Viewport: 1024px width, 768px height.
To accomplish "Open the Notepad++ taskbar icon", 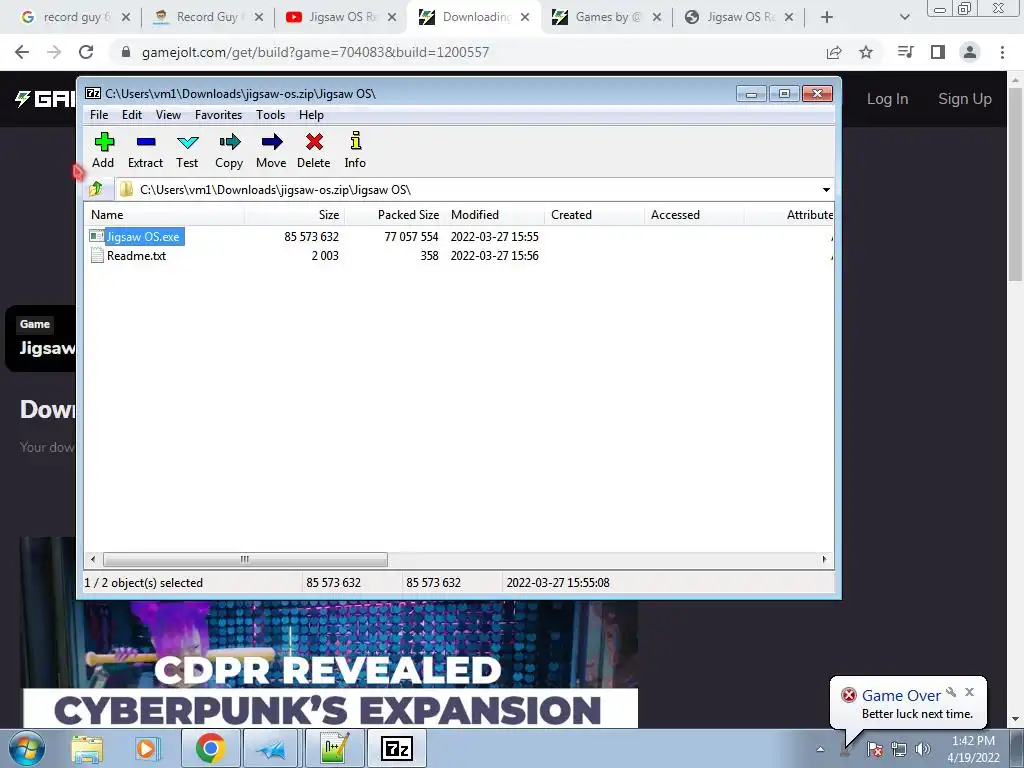I will click(x=334, y=749).
